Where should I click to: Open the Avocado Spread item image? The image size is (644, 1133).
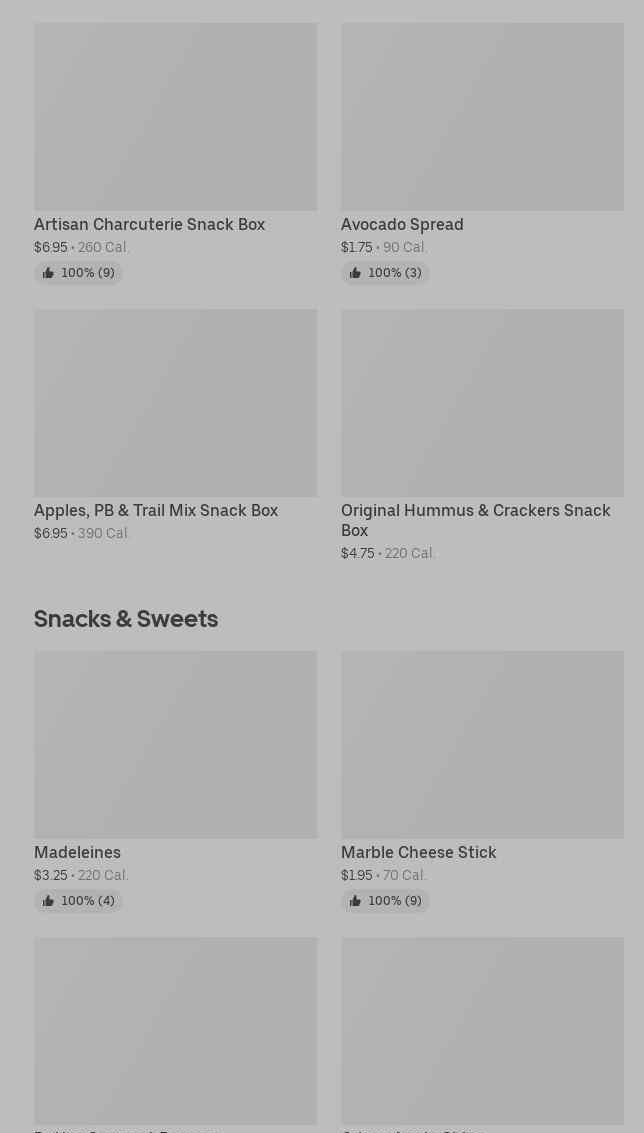(482, 117)
